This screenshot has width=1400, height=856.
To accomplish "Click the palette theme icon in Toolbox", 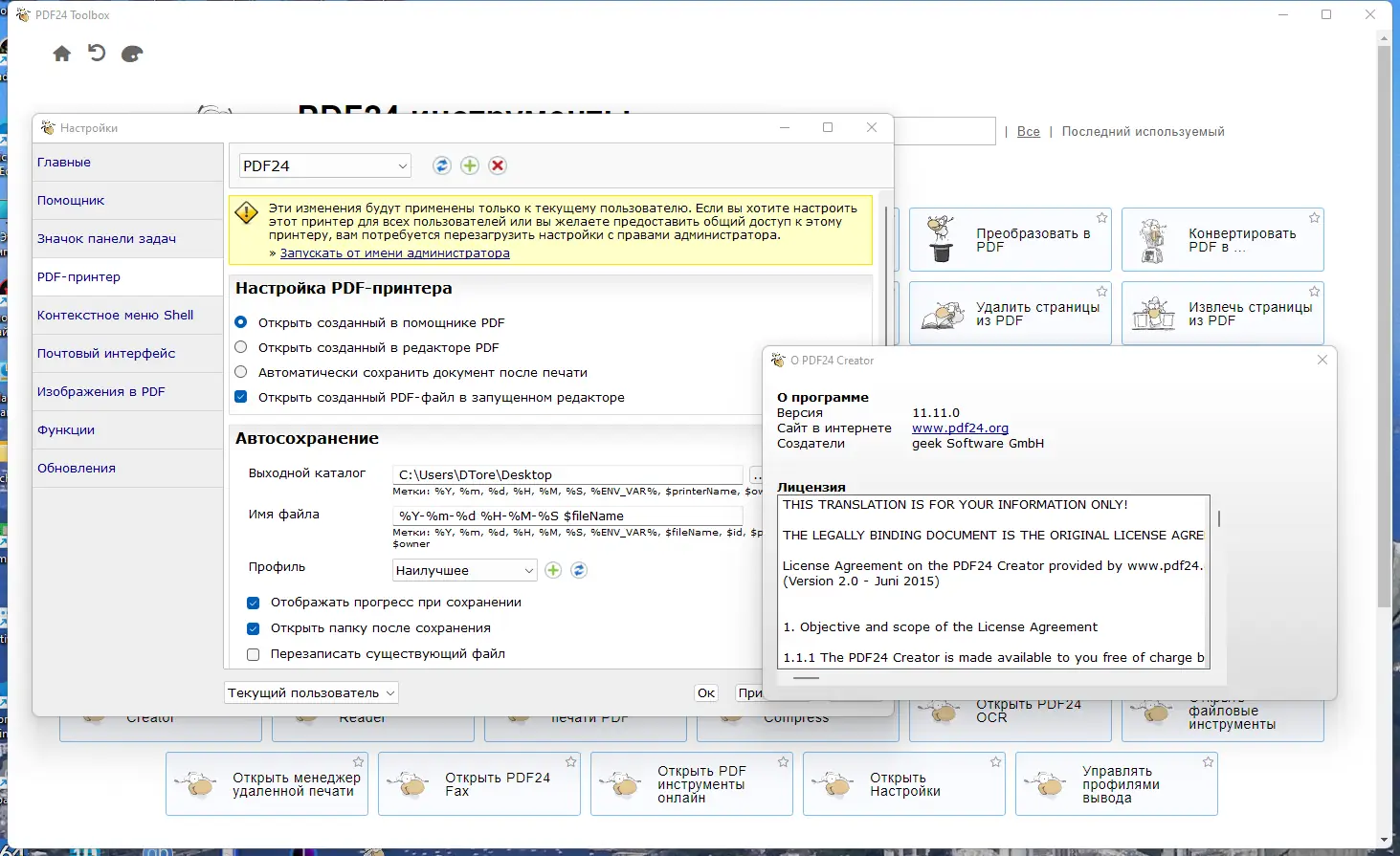I will pos(132,54).
